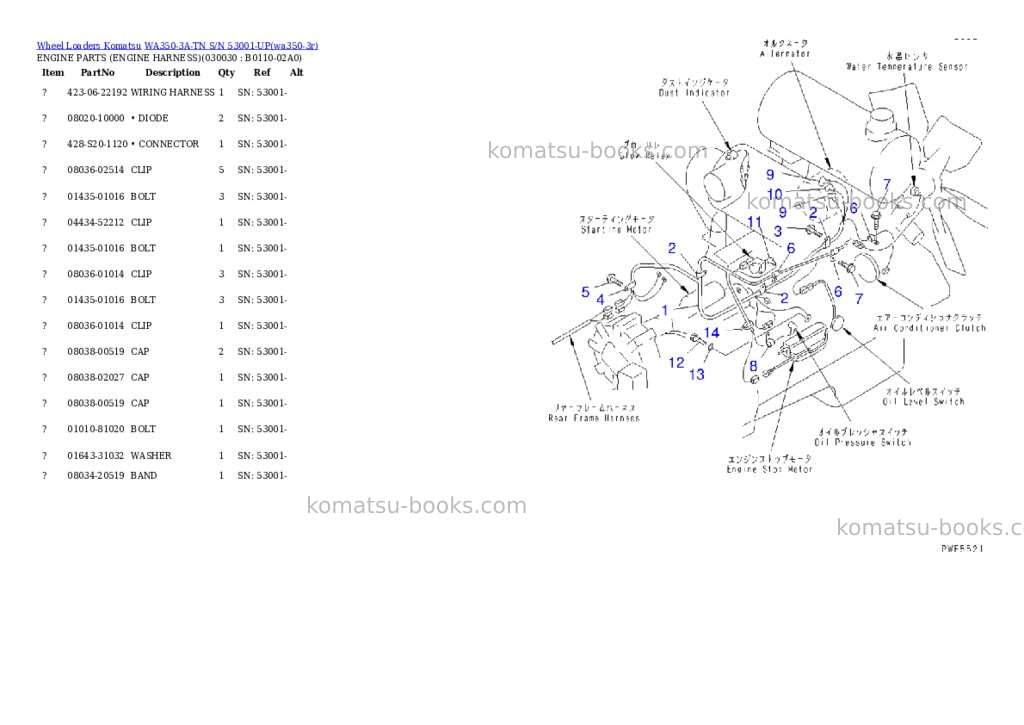
Task: Select part number 01010-81020
Action: coord(95,429)
